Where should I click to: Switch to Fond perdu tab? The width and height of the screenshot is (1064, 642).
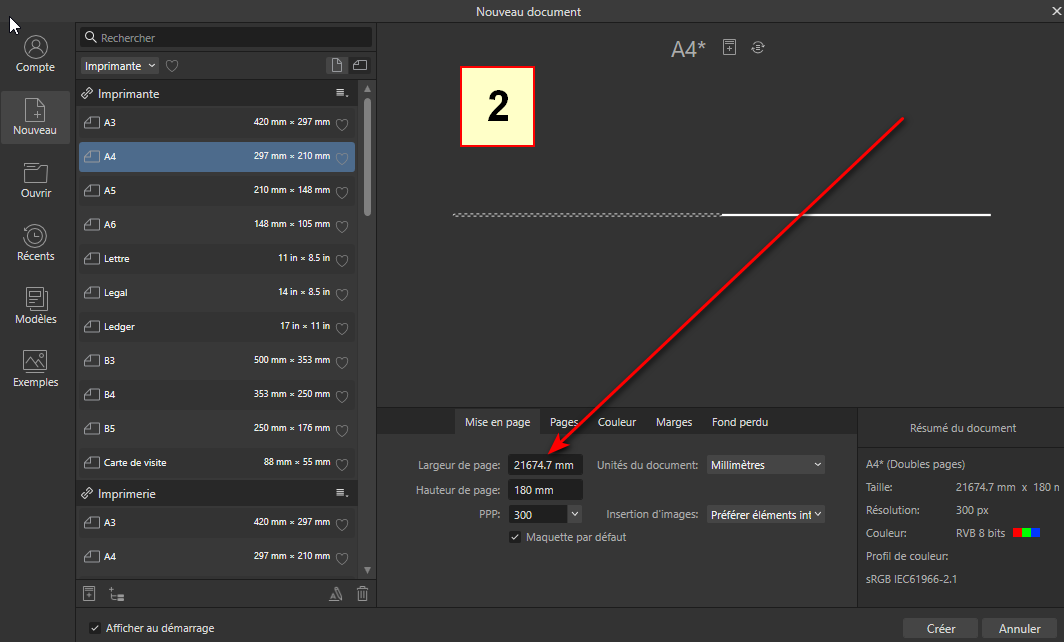[x=740, y=422]
